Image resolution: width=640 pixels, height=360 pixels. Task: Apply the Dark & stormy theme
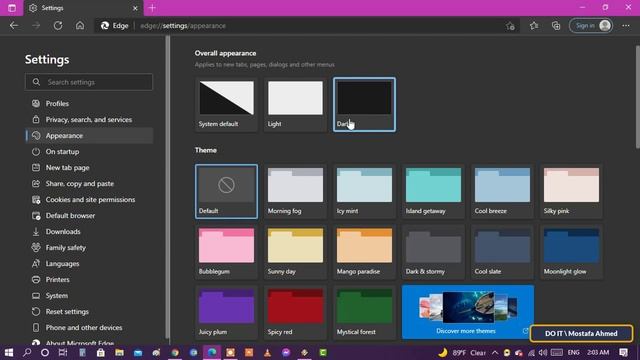[x=433, y=252]
